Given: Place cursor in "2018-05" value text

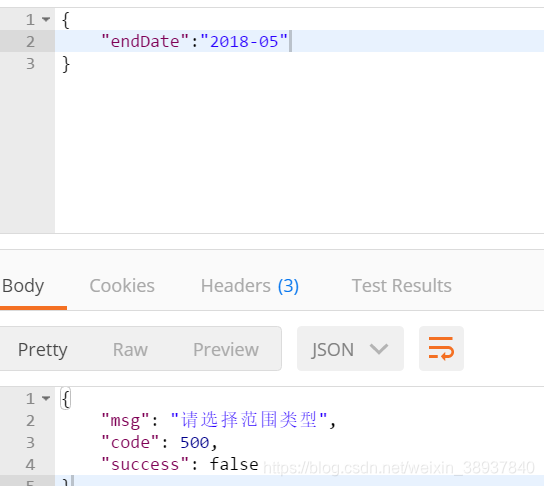Looking at the screenshot, I should point(244,41).
